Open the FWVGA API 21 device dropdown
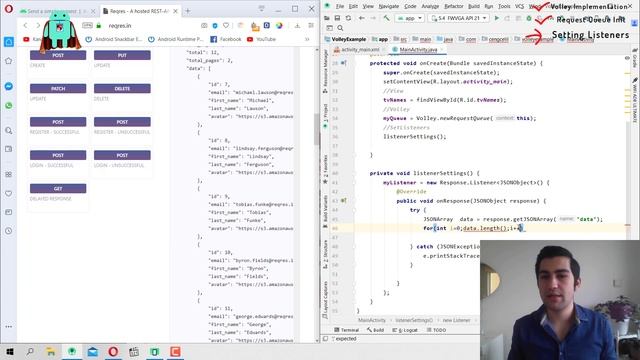The image size is (640, 360). pyautogui.click(x=459, y=18)
